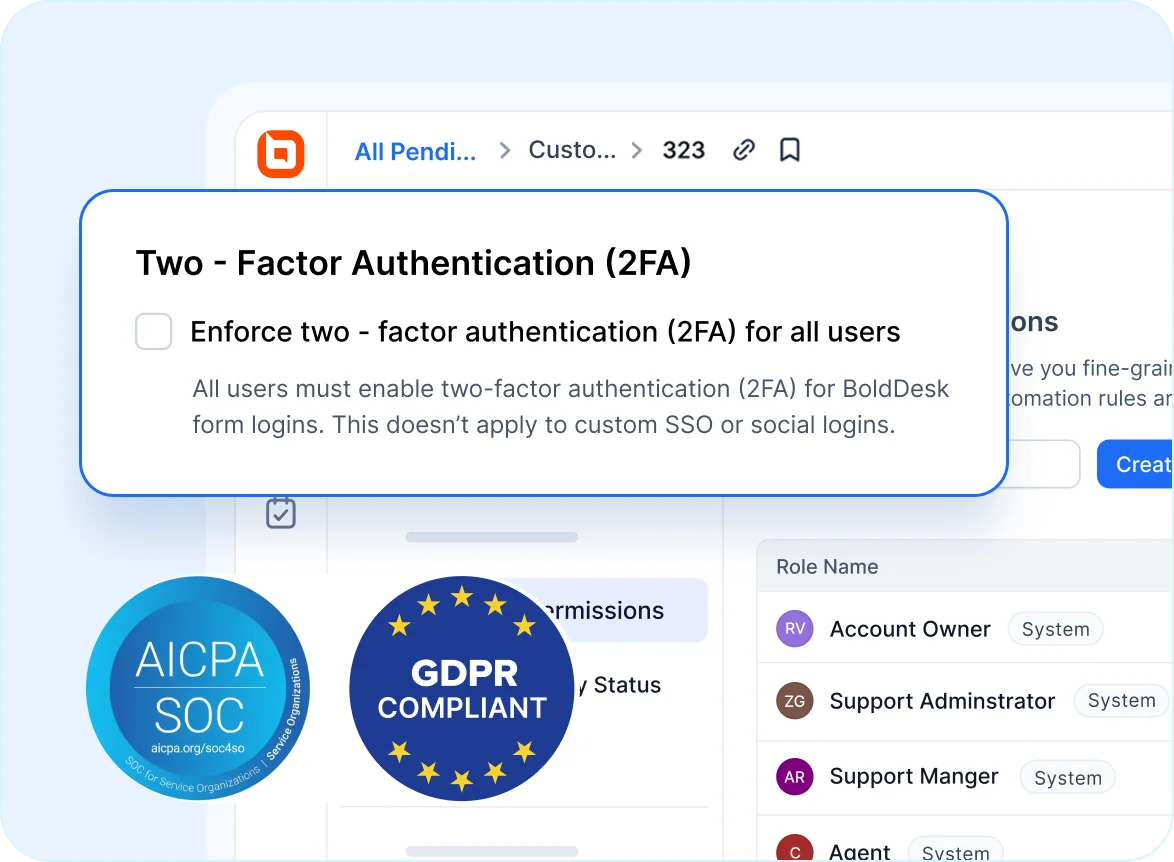The image size is (1174, 862).
Task: Expand the chevron before ticket 323
Action: [636, 150]
